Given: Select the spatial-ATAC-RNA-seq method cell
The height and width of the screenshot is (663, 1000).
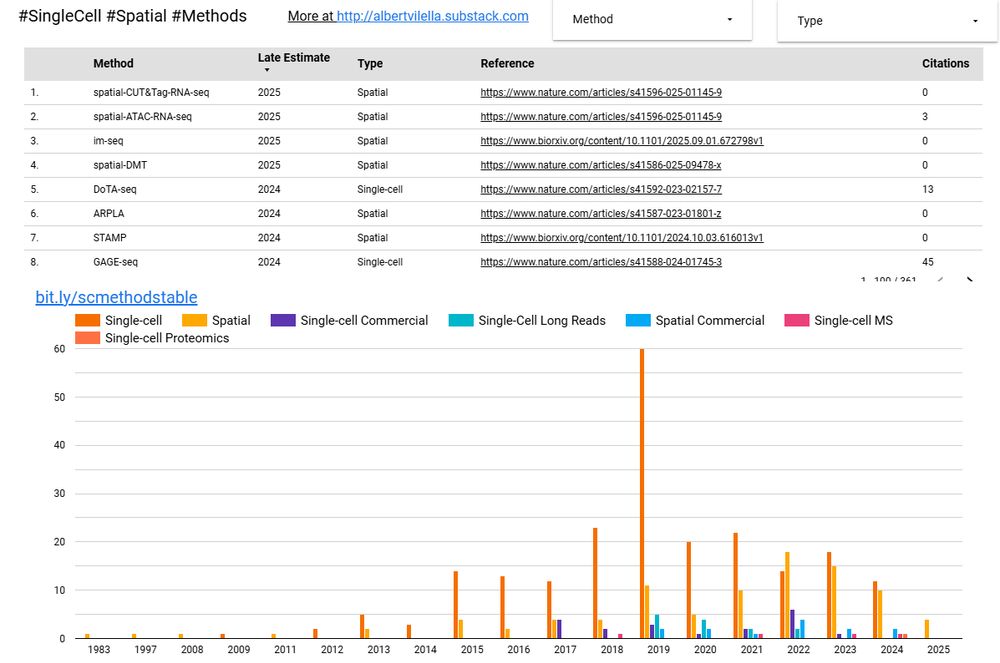Looking at the screenshot, I should pos(142,117).
